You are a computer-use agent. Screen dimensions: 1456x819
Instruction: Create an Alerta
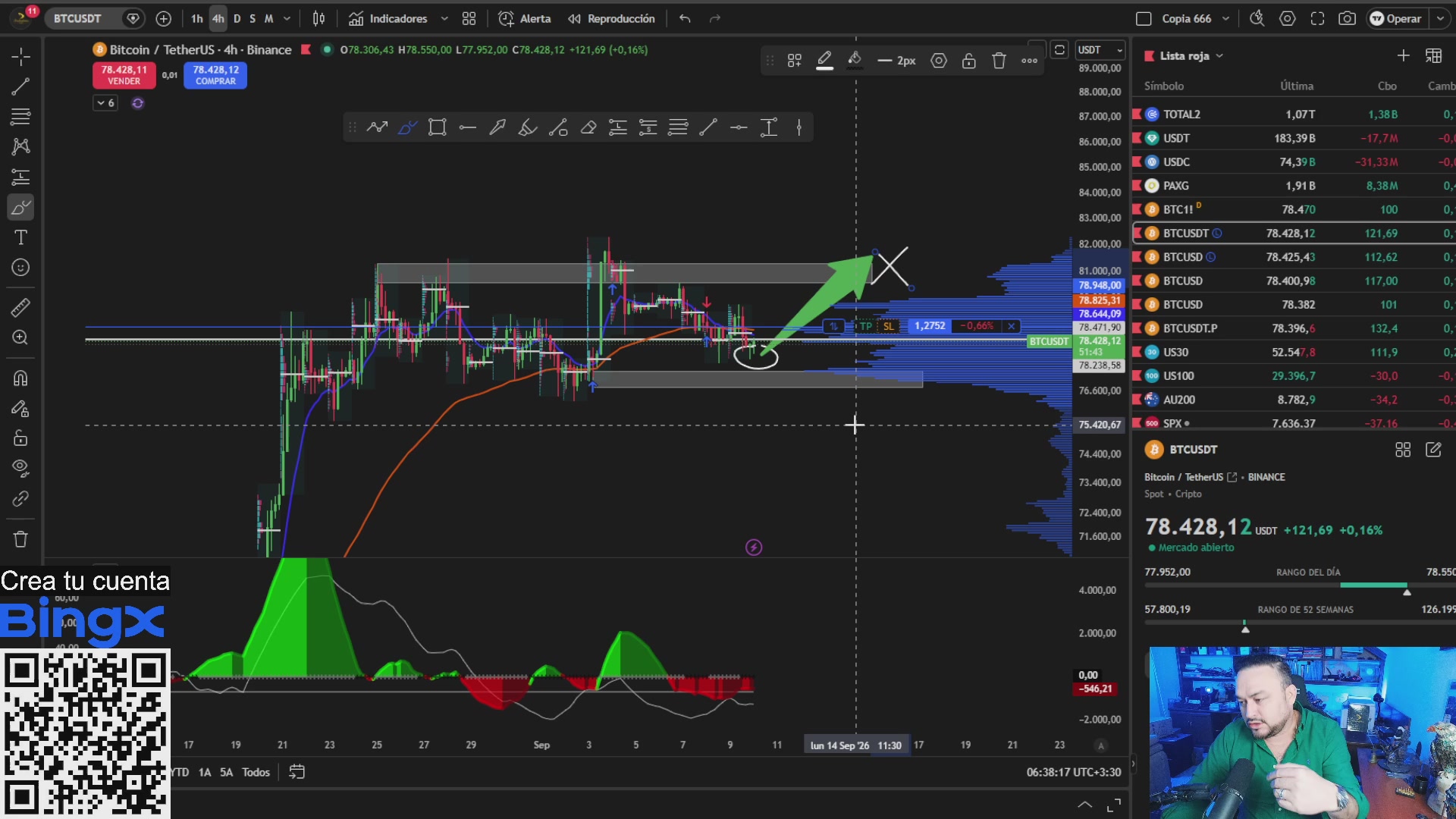(x=524, y=18)
